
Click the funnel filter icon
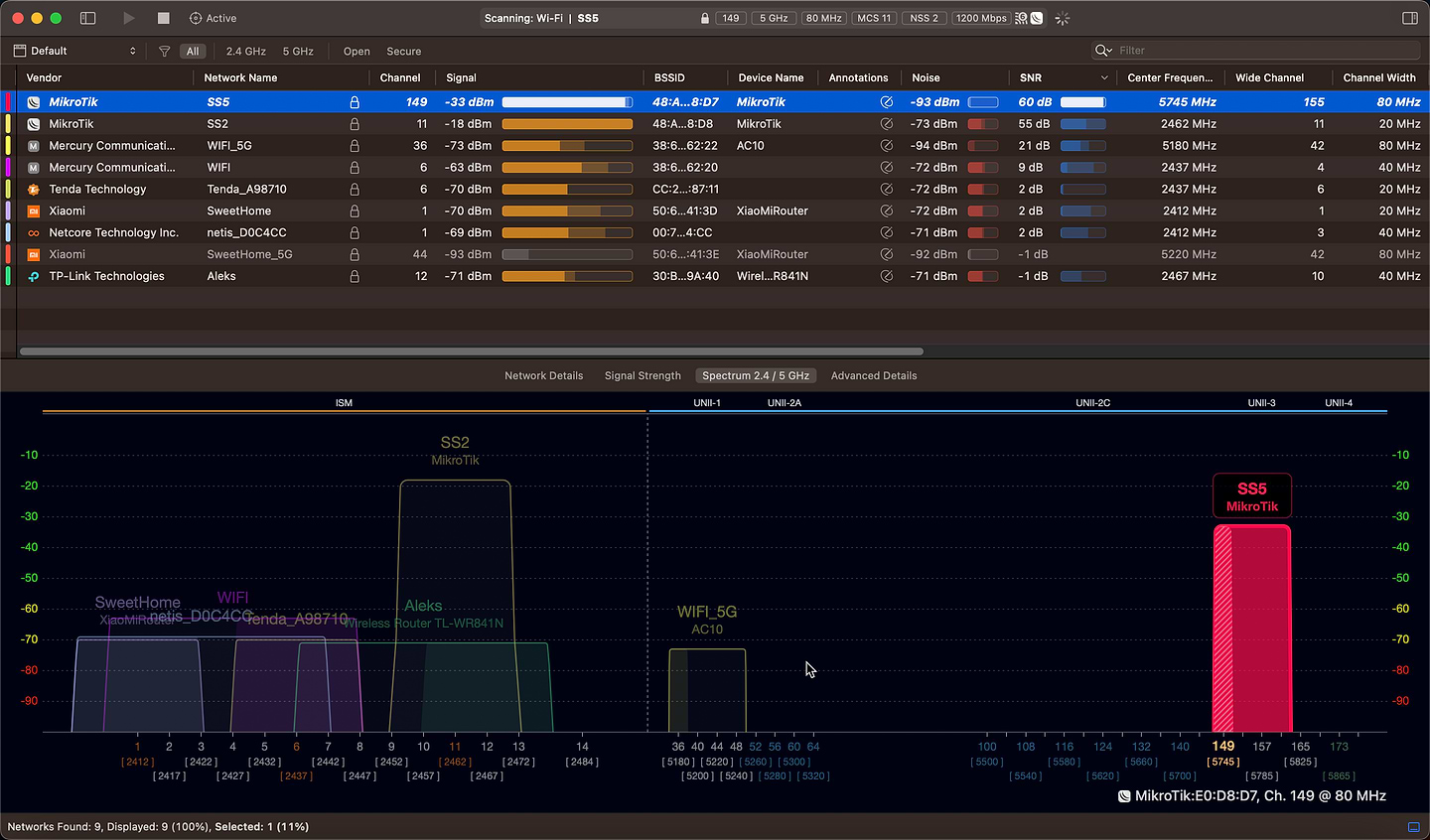pyautogui.click(x=164, y=51)
